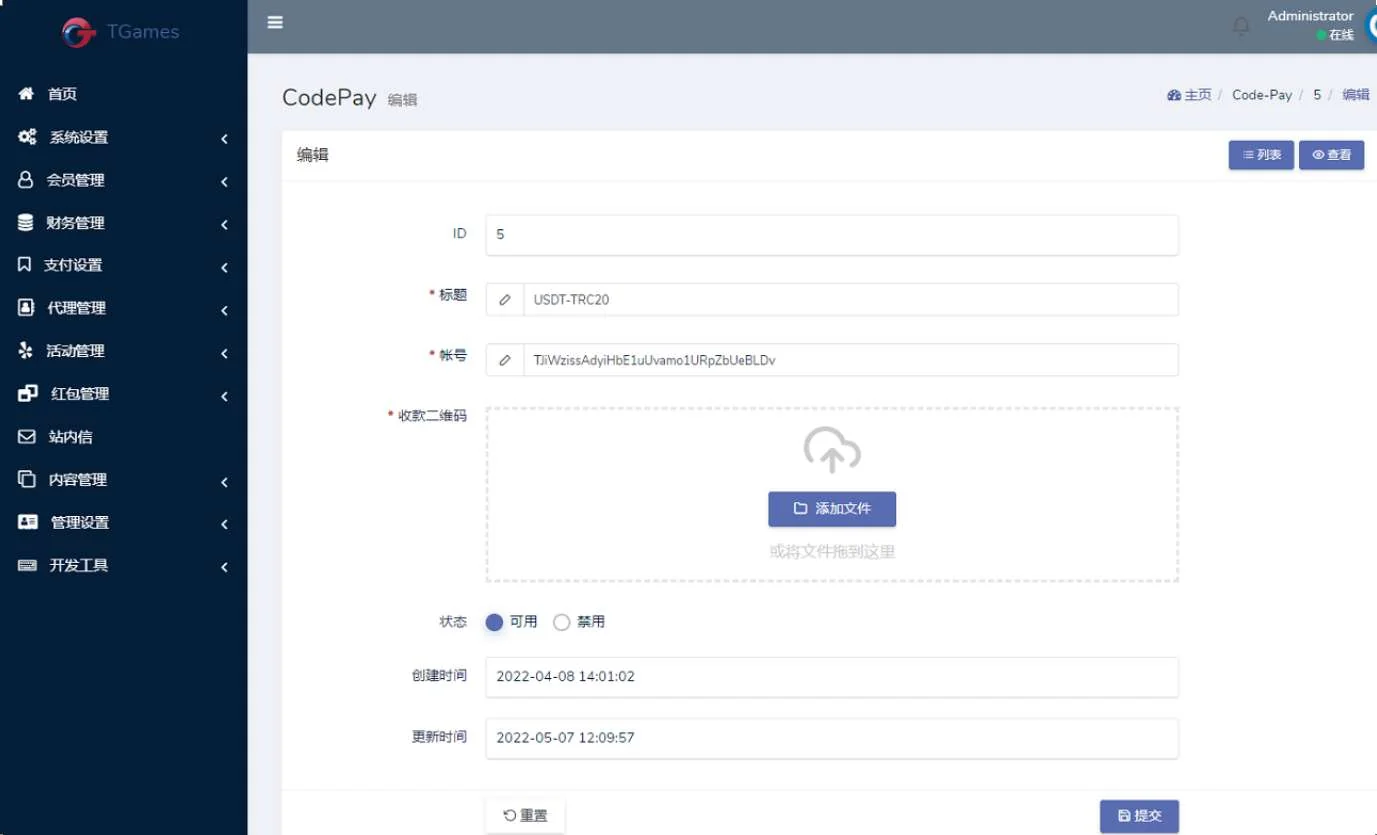1377x835 pixels.
Task: Click the cloud upload icon
Action: pyautogui.click(x=832, y=450)
